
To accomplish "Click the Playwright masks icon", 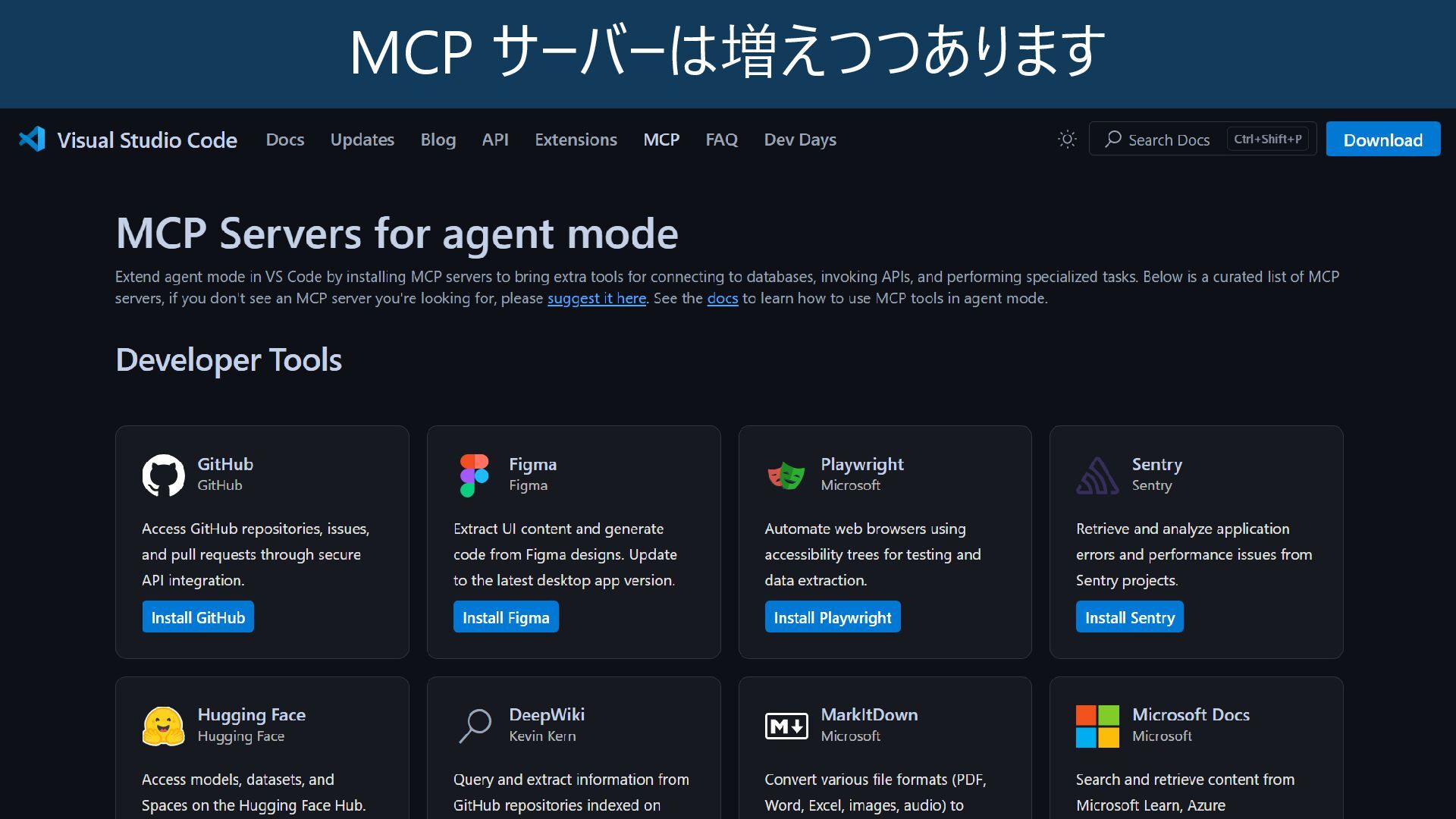I will [786, 475].
